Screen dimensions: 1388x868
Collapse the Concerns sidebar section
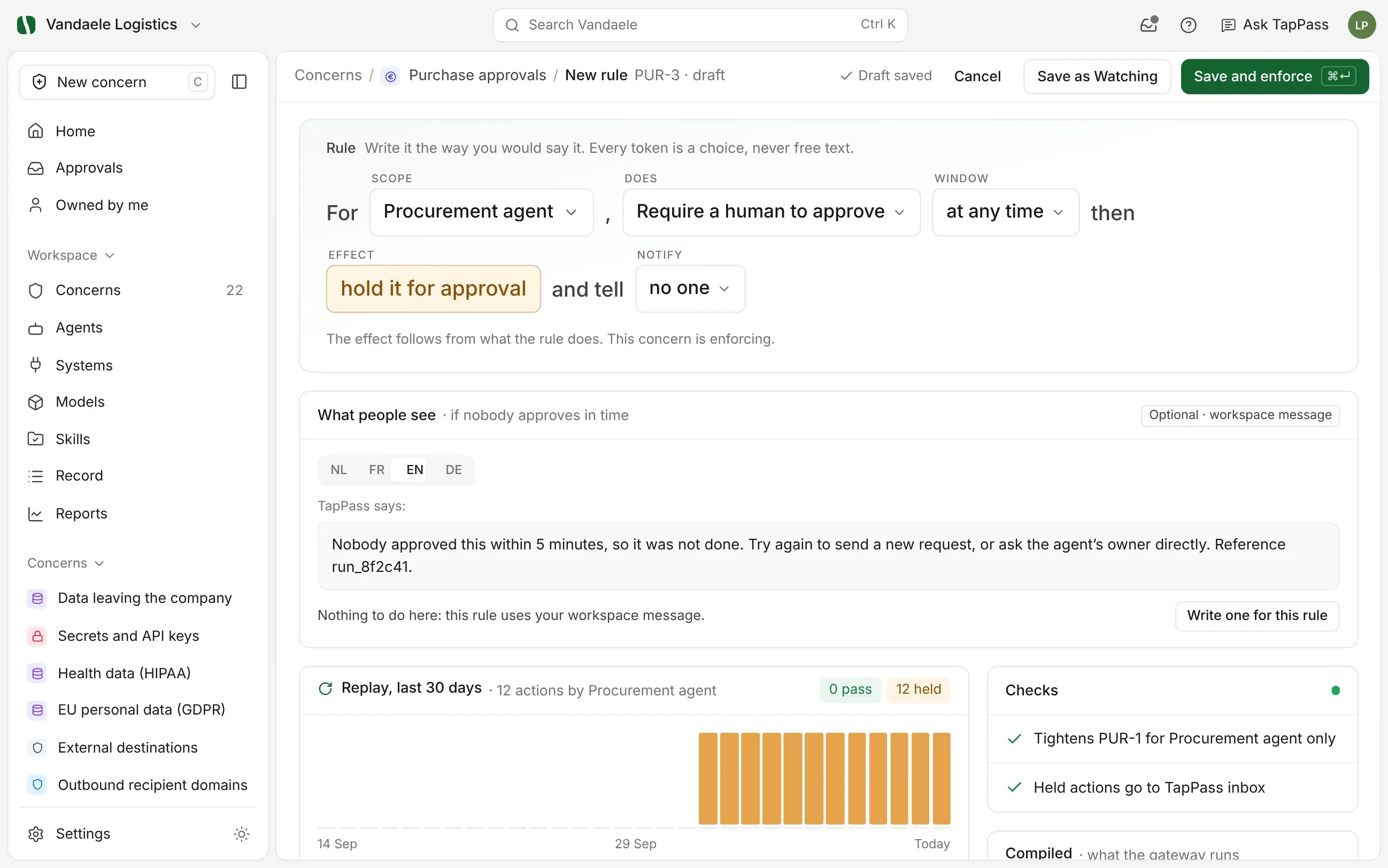tap(65, 563)
